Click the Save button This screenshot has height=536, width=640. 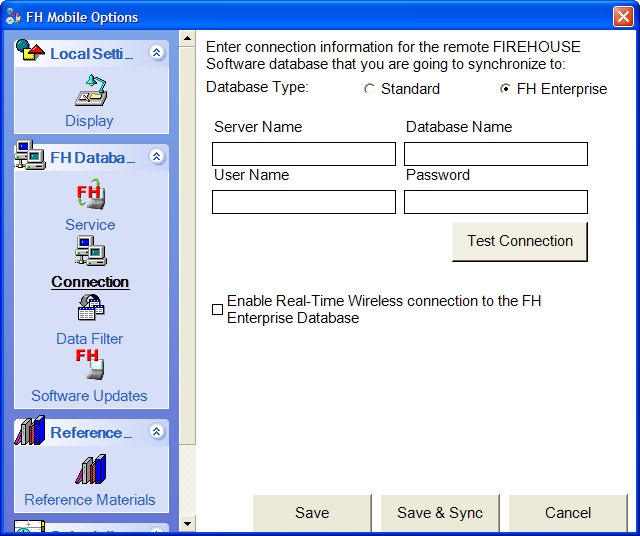pyautogui.click(x=312, y=513)
